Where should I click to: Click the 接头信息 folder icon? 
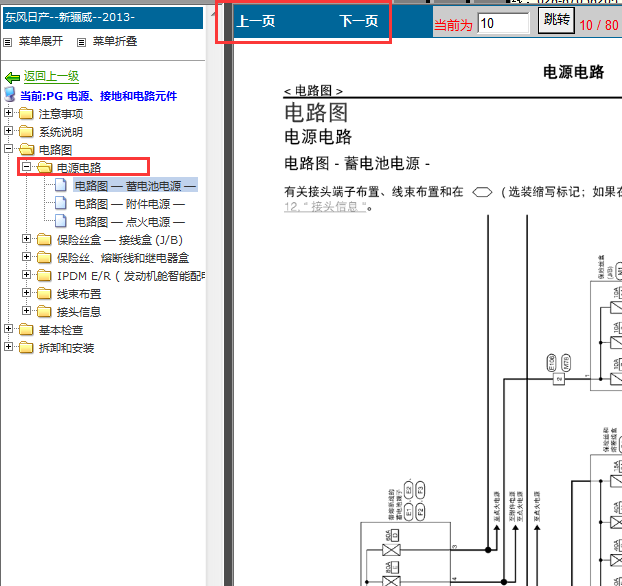point(44,311)
